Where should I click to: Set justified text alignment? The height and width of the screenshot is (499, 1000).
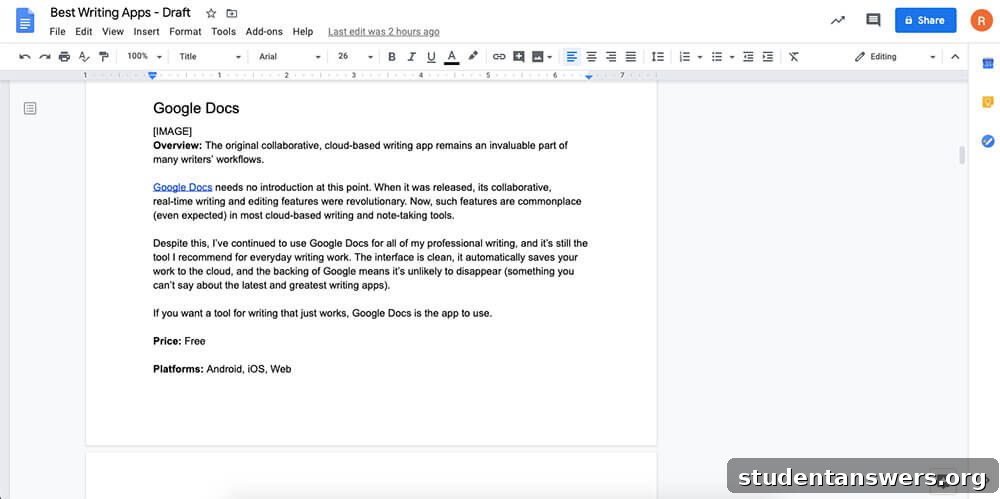coord(631,57)
